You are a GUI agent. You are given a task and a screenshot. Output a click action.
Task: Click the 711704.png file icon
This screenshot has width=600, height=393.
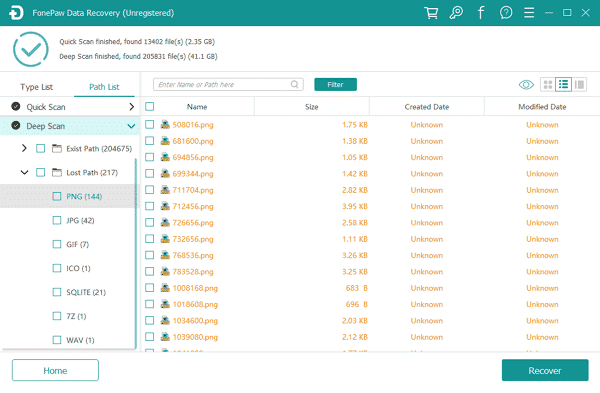pos(165,190)
